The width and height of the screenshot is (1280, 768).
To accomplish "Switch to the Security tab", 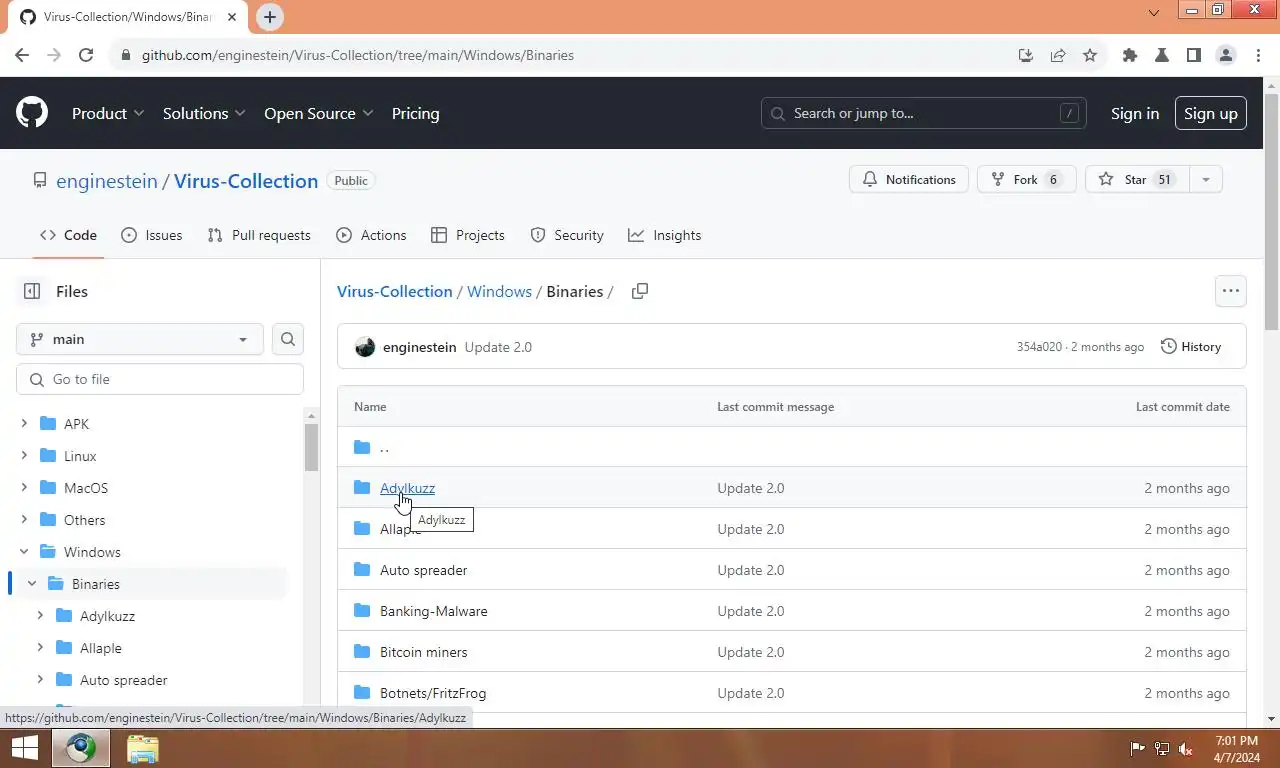I will (x=567, y=235).
